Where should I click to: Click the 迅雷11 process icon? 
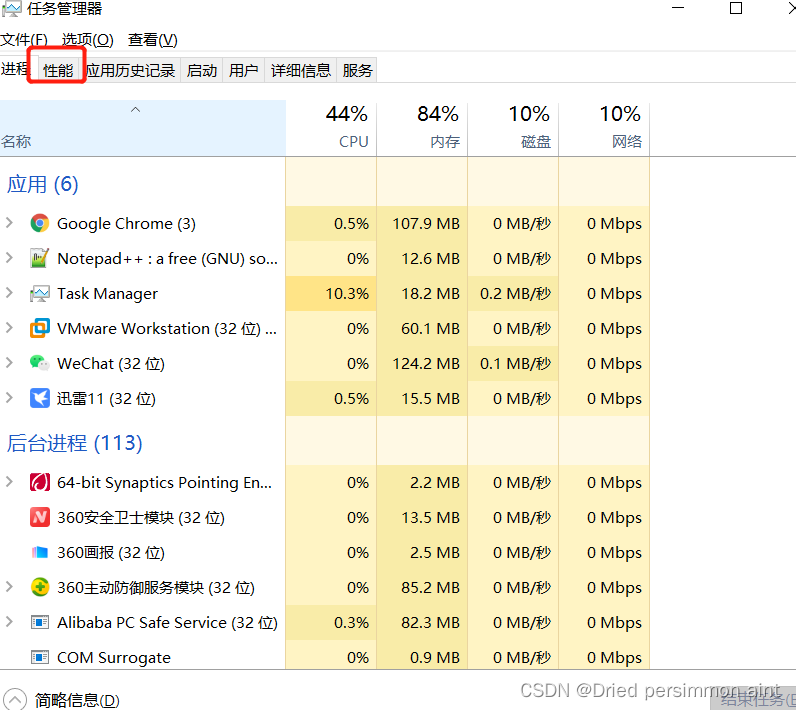point(40,398)
